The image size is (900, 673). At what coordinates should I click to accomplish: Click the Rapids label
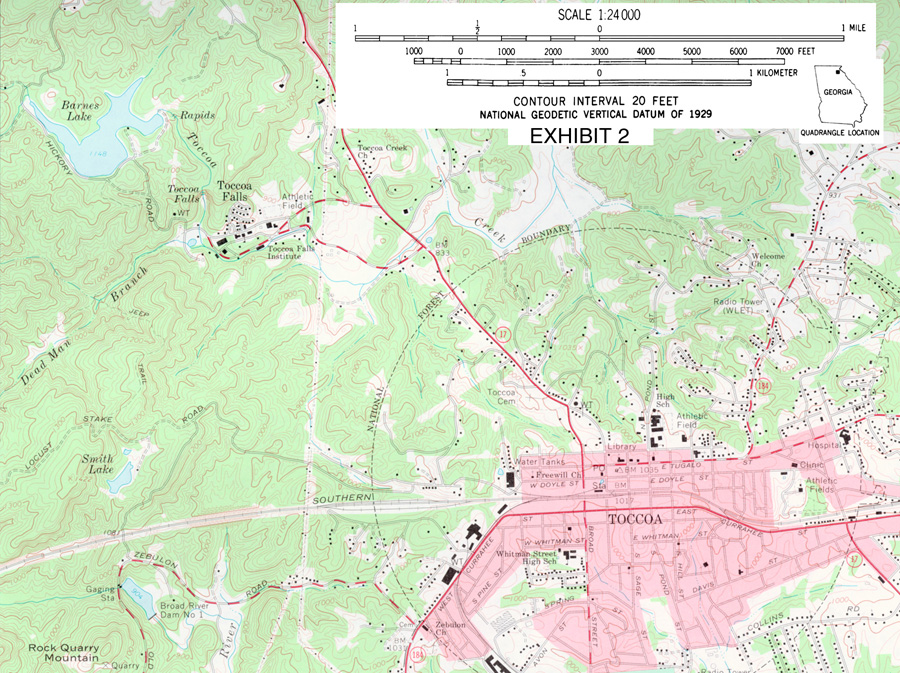click(197, 115)
